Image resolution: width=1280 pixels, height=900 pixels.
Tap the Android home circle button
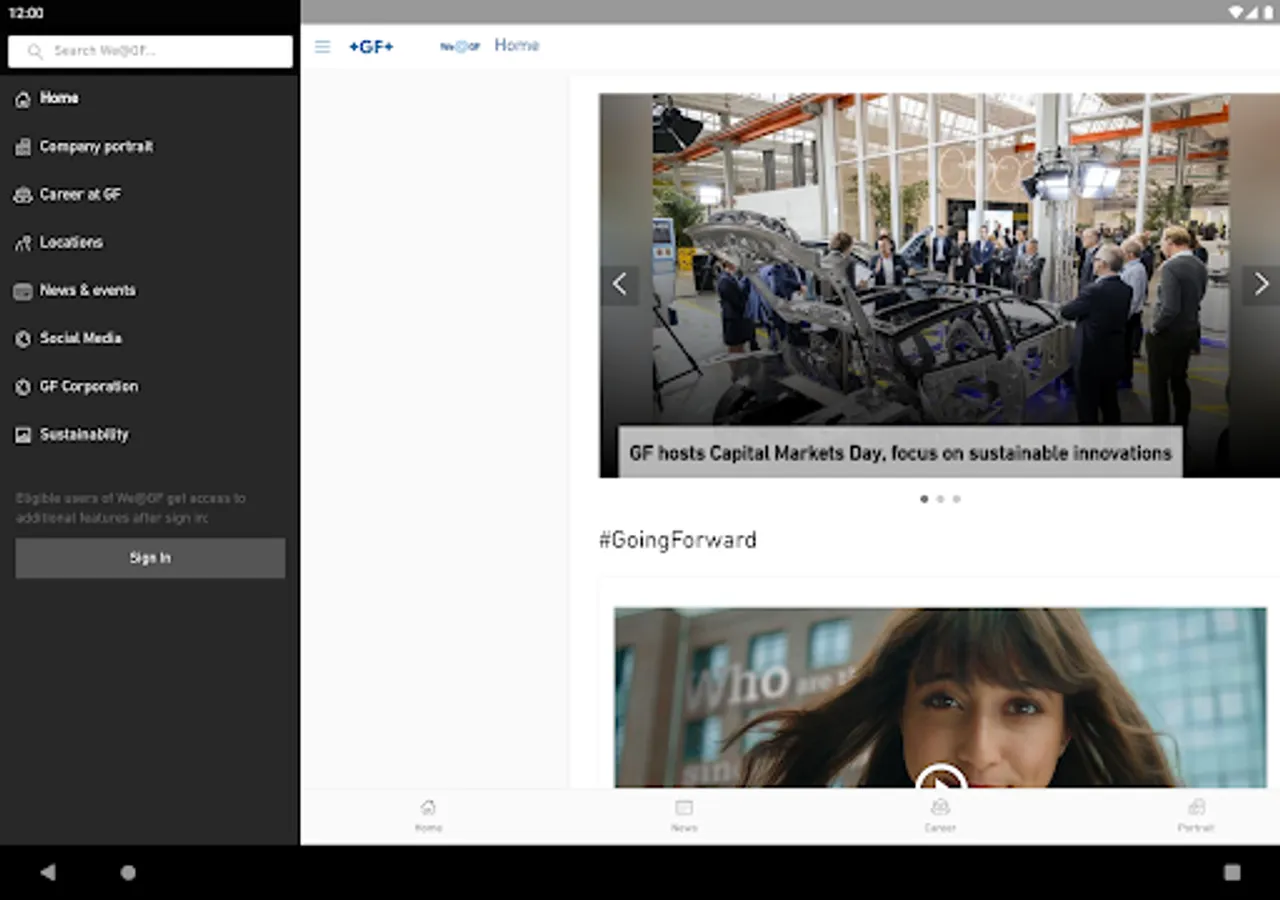pyautogui.click(x=128, y=872)
